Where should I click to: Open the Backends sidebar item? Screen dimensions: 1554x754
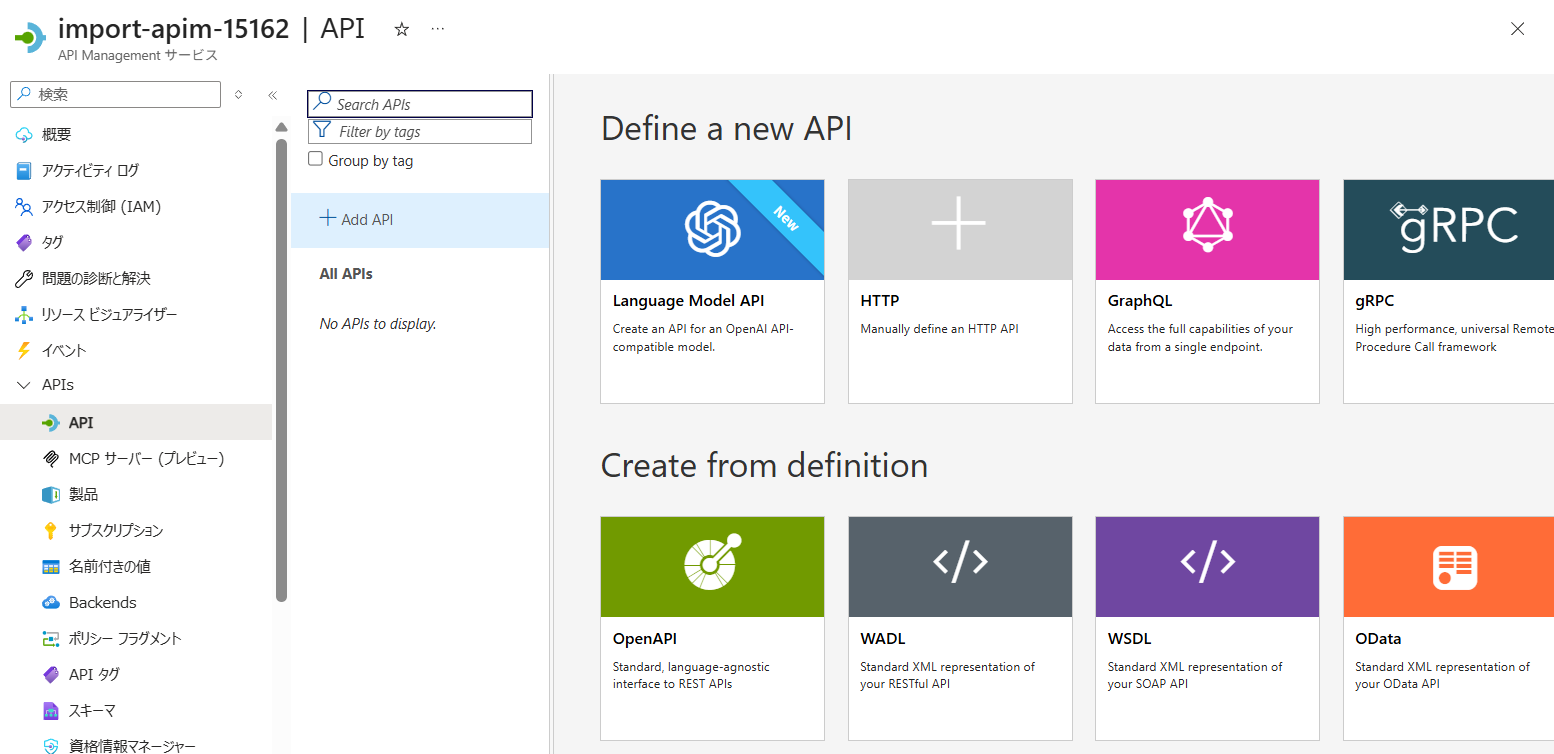pos(102,603)
